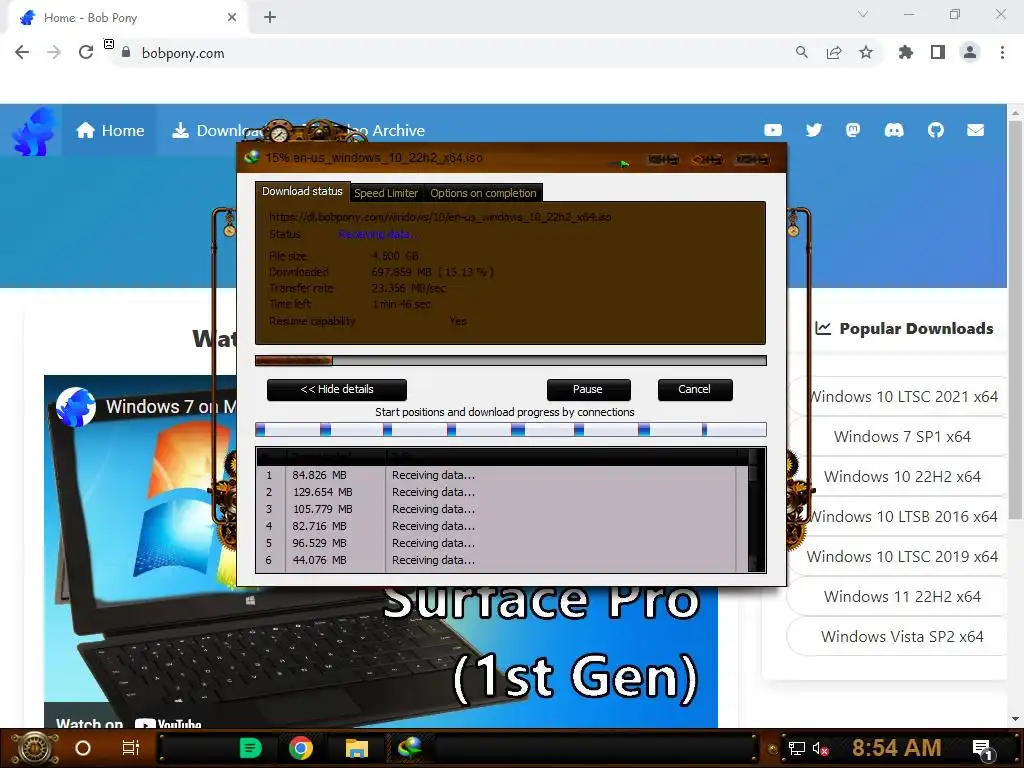
Task: Click the connections progress segments bar
Action: 511,429
